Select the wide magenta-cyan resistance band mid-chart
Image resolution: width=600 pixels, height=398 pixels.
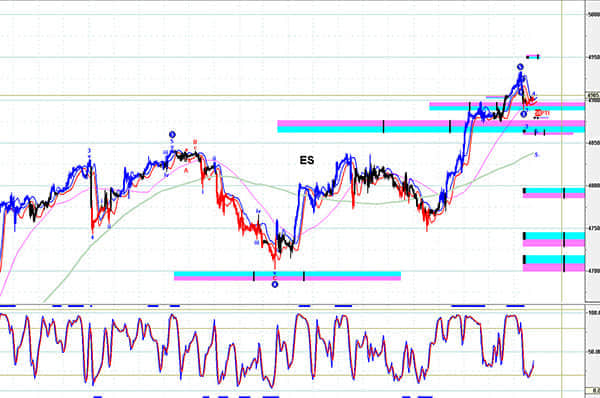click(x=431, y=126)
